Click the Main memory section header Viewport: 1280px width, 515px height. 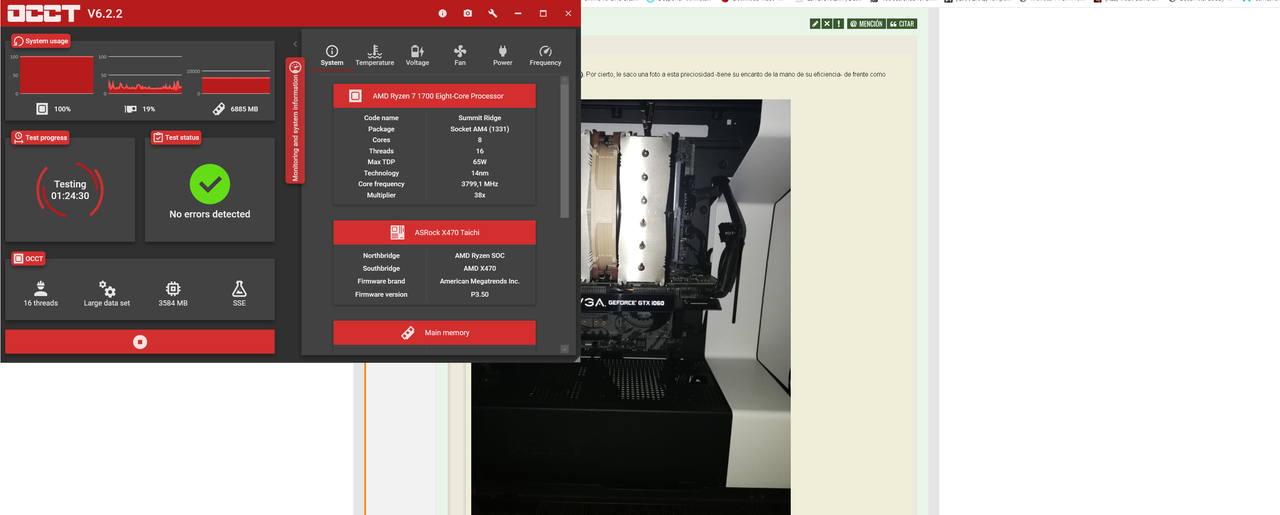click(434, 332)
